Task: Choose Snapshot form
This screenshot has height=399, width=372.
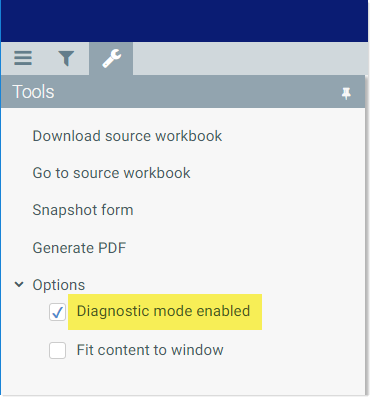Action: point(83,210)
